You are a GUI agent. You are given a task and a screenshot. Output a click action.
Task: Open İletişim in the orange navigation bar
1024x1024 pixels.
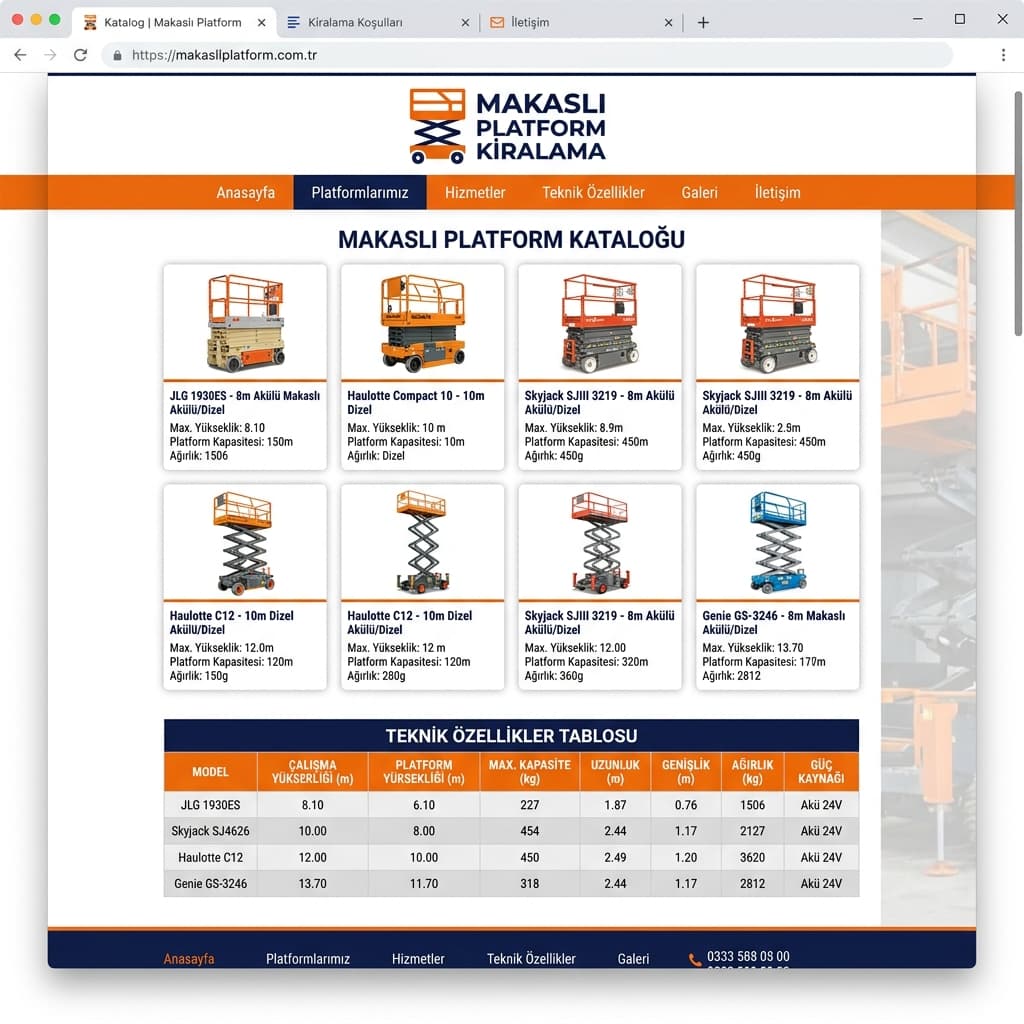[777, 193]
